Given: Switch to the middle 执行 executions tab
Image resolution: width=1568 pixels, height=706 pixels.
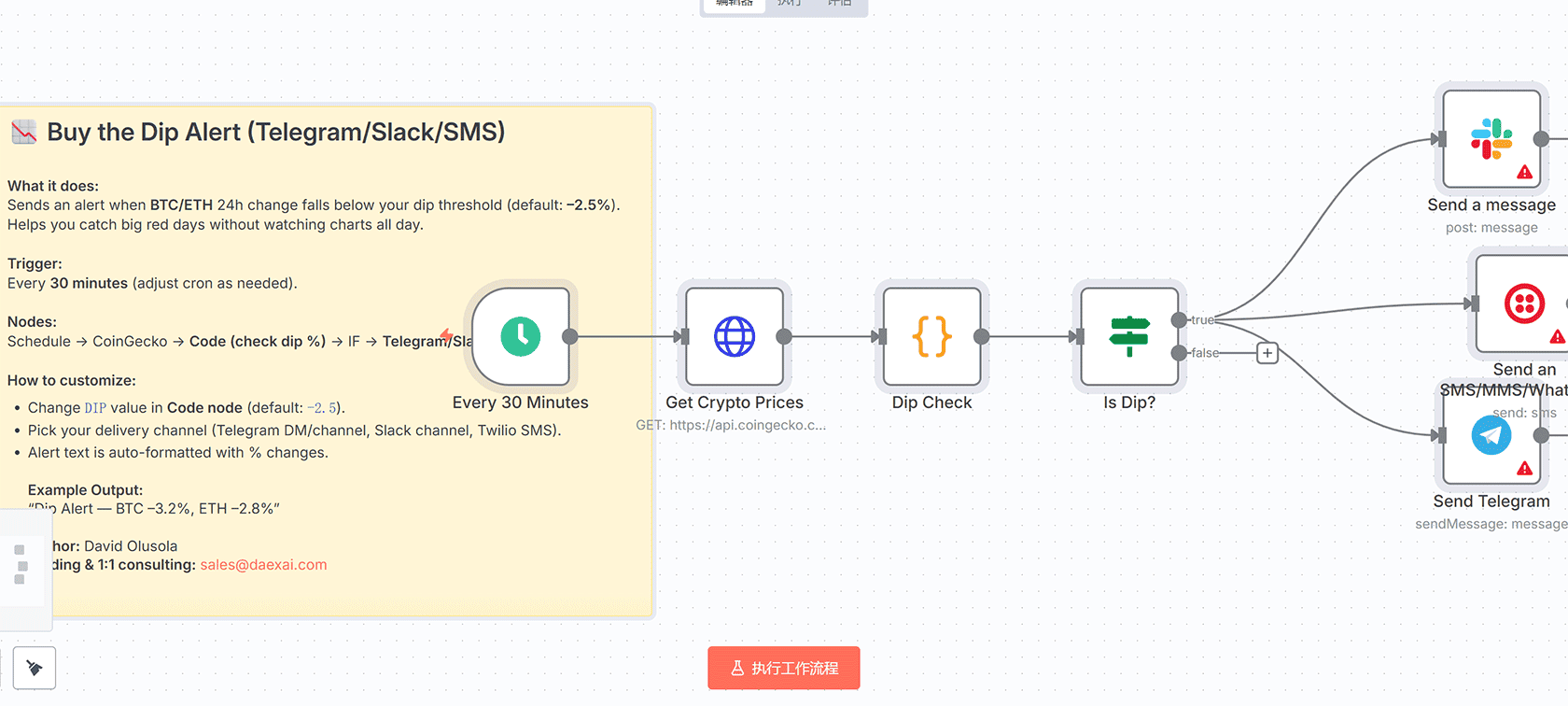Looking at the screenshot, I should tap(790, 4).
